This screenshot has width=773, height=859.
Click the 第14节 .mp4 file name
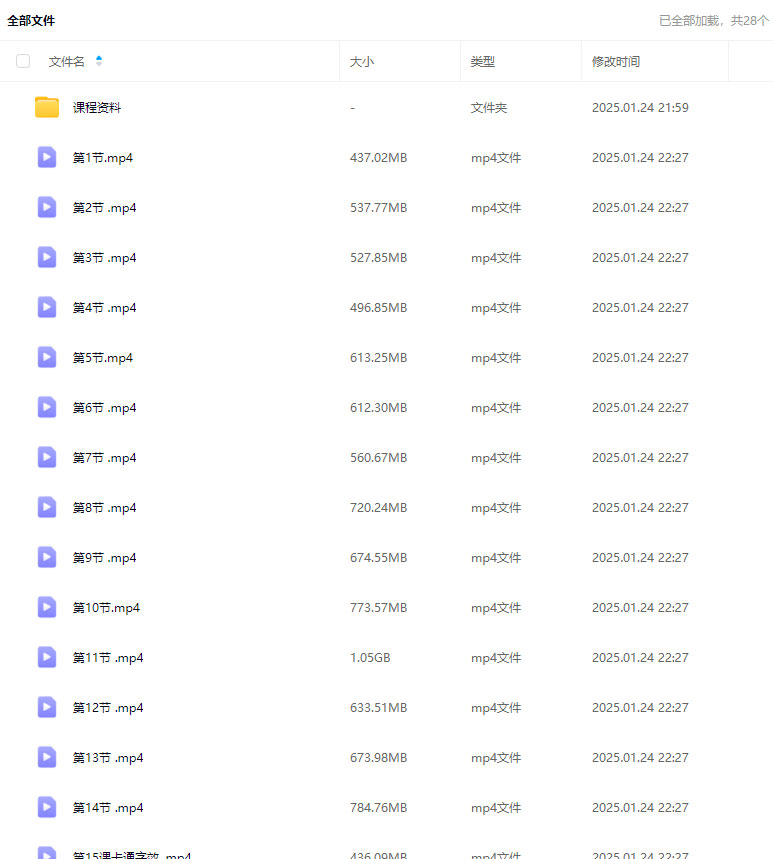click(x=108, y=807)
